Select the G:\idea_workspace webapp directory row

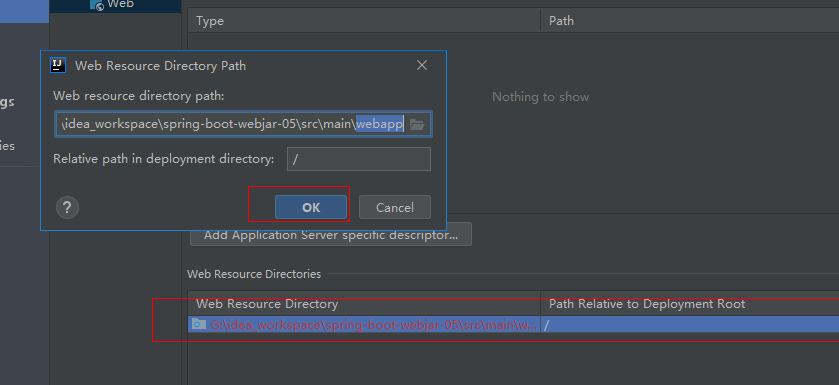pos(514,325)
